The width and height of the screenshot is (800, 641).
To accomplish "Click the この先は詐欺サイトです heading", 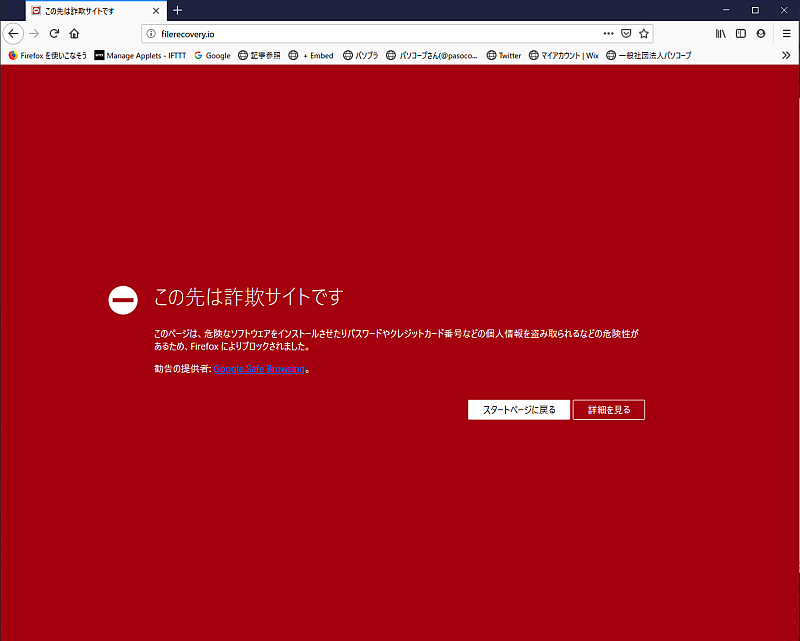I will coord(249,297).
